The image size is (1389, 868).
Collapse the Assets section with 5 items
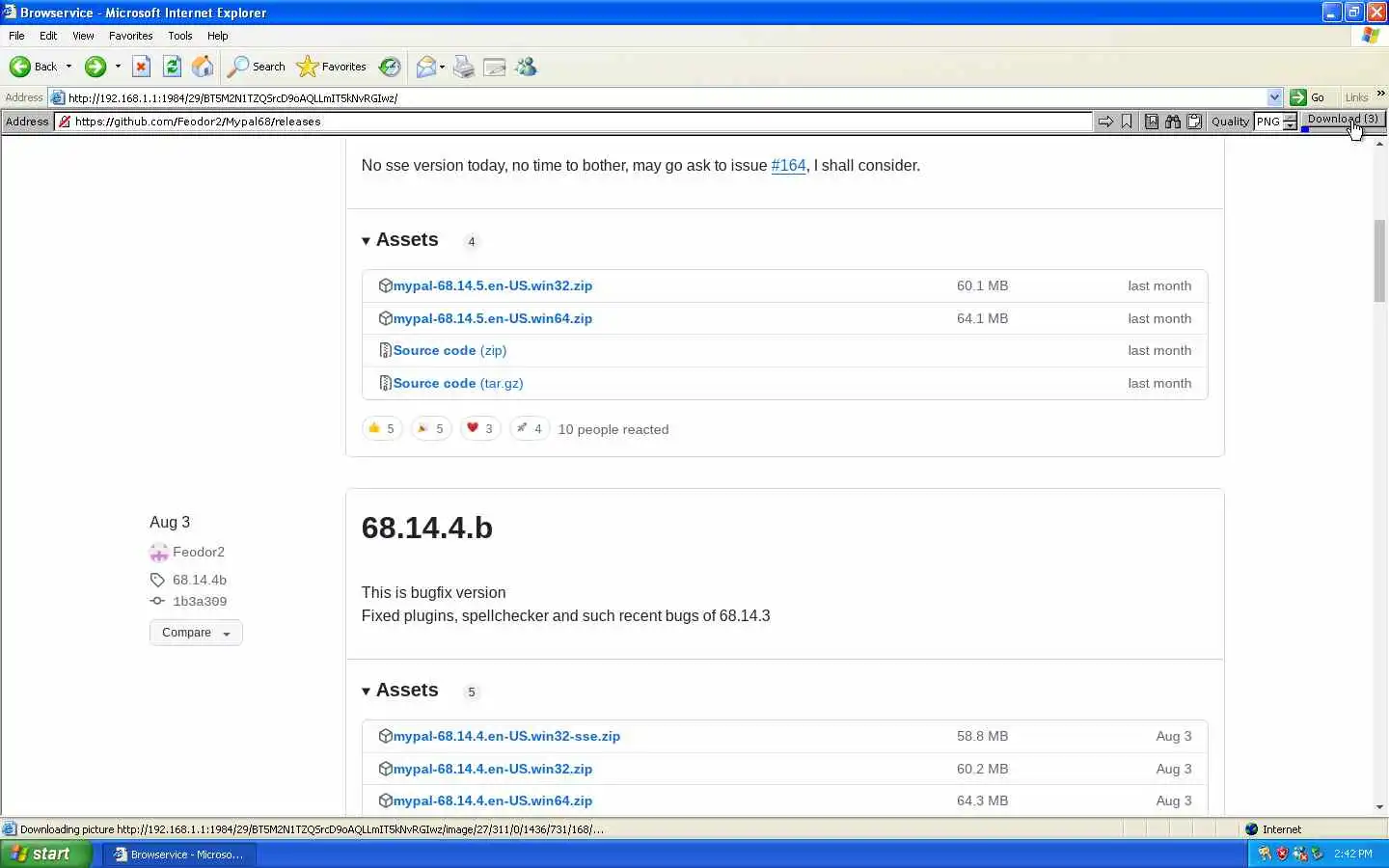coord(400,691)
